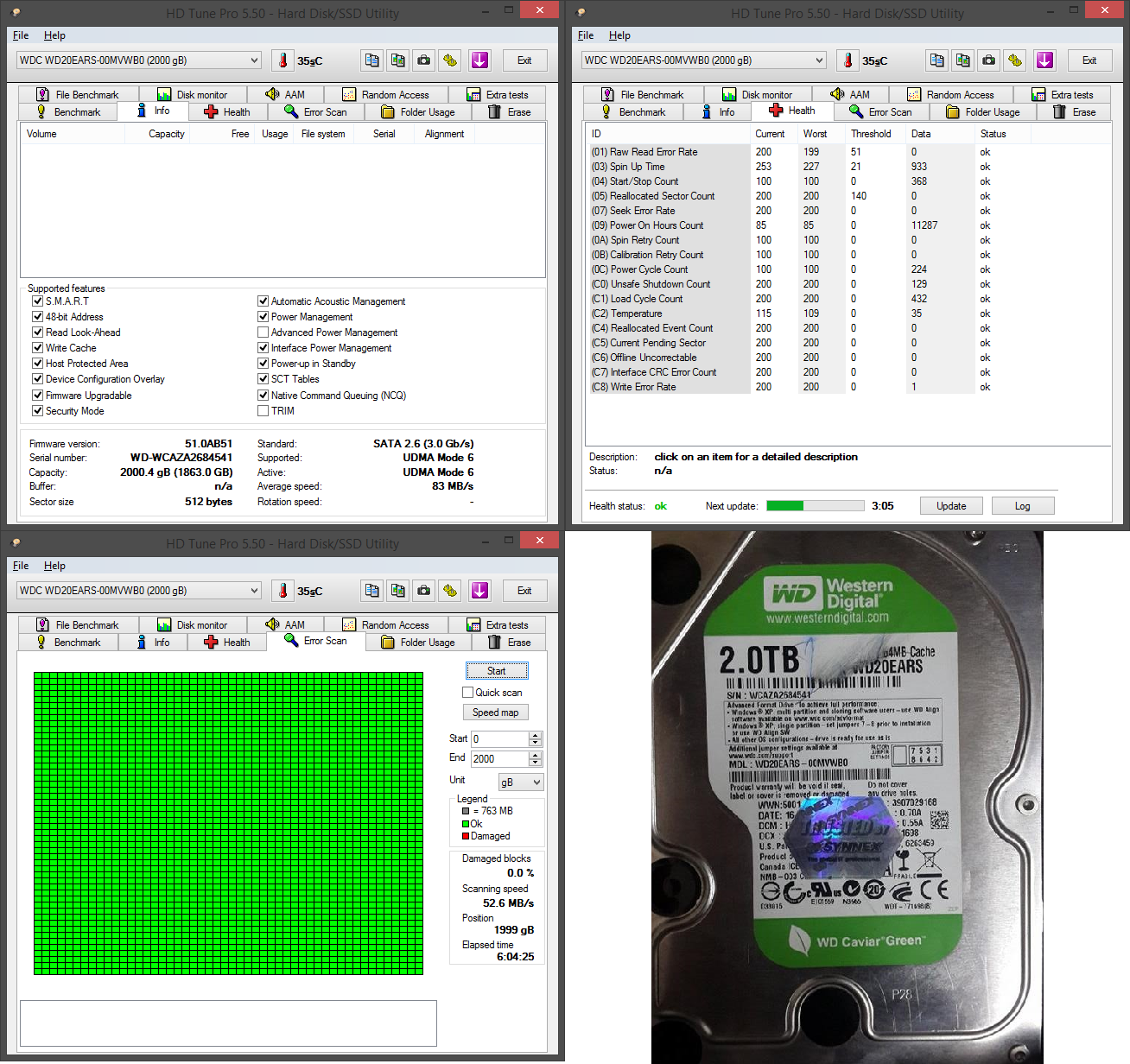Viewport: 1130px width, 1064px height.
Task: Select the Disk monitor tab in the Error Scan window
Action: click(193, 625)
